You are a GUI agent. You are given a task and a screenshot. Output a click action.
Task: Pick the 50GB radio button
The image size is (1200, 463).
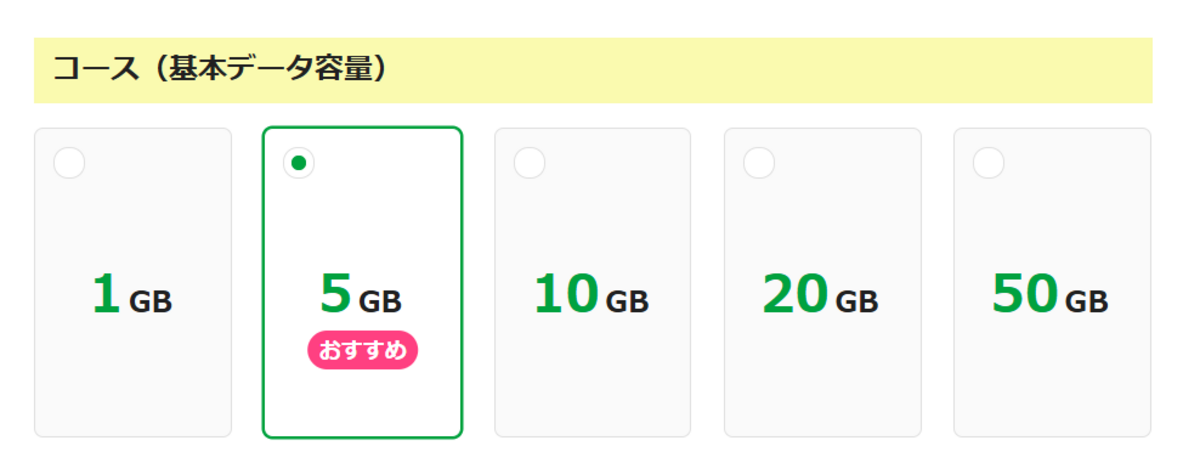click(988, 162)
